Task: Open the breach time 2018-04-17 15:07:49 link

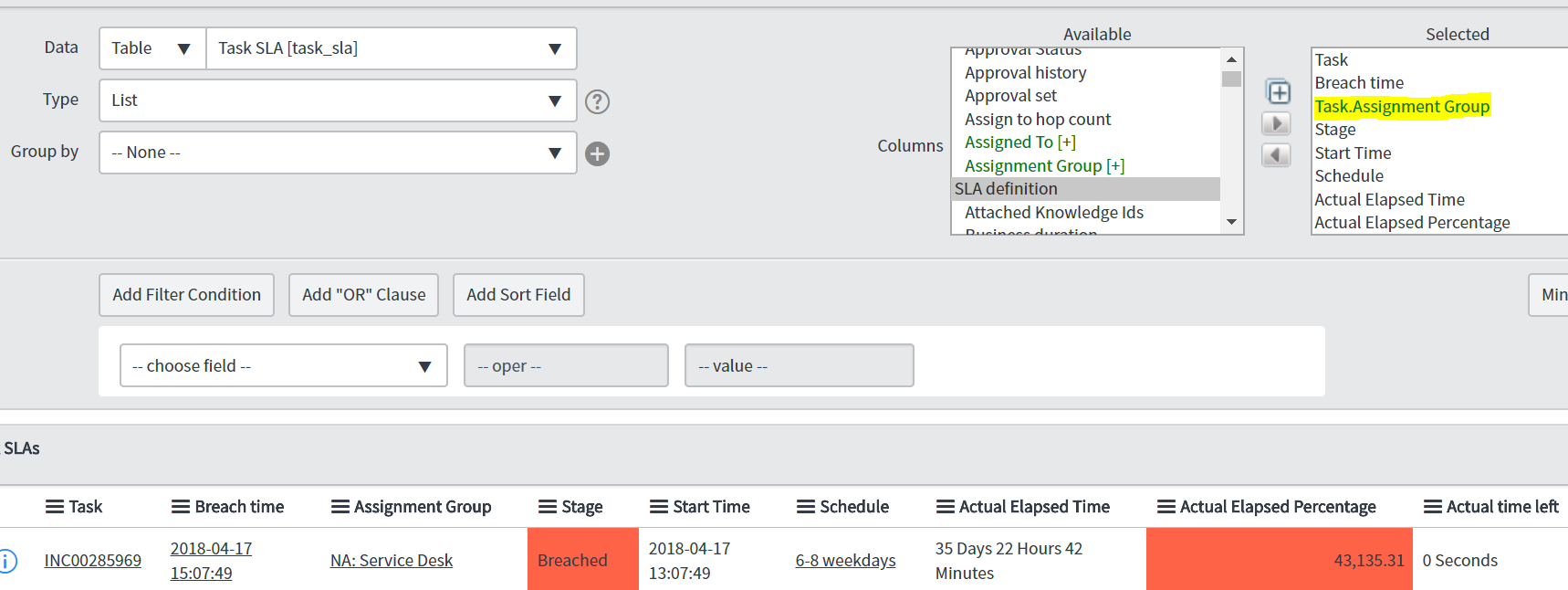Action: (211, 561)
